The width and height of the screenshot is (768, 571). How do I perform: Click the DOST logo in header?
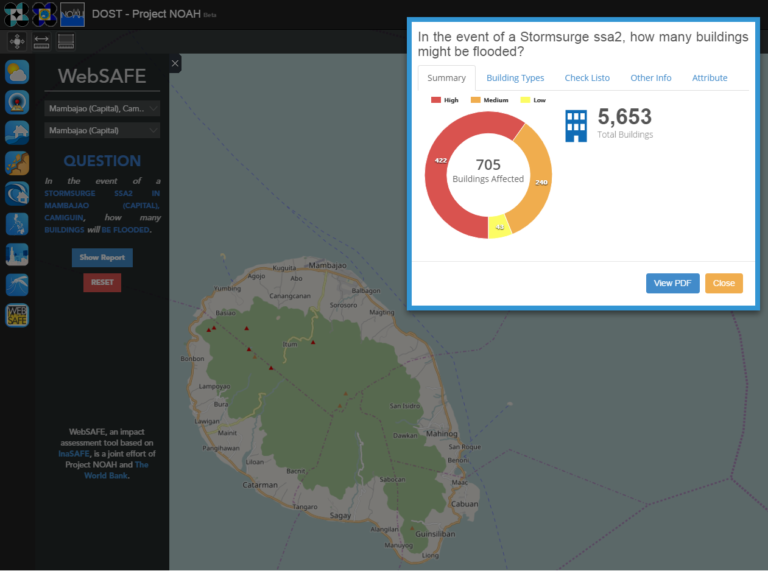tap(16, 14)
